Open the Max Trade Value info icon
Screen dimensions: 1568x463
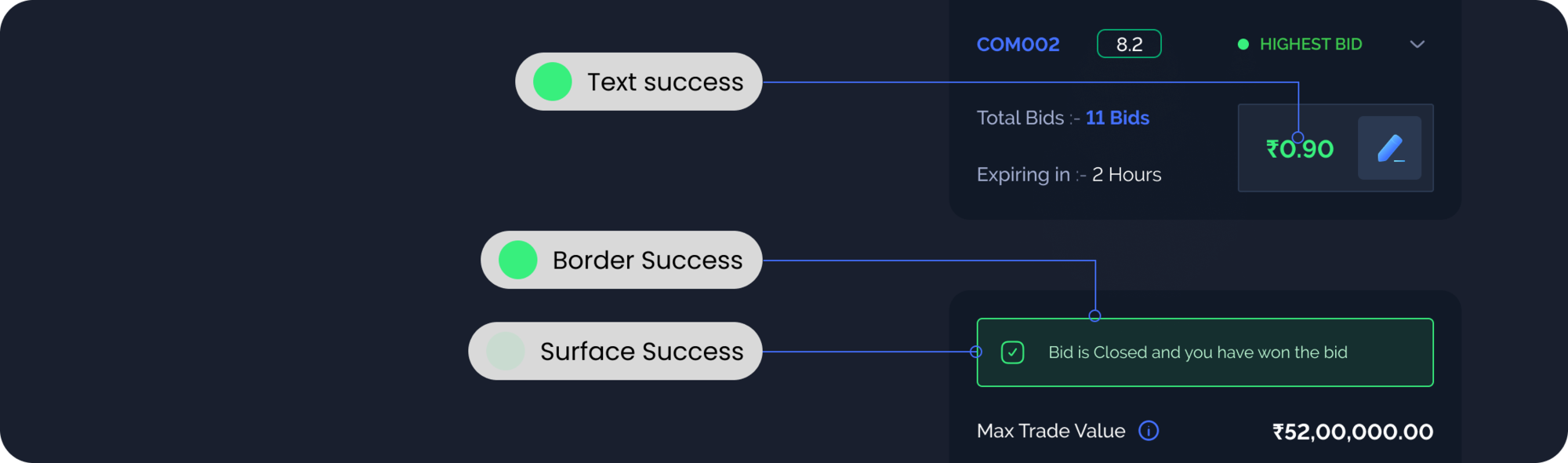coord(1149,431)
